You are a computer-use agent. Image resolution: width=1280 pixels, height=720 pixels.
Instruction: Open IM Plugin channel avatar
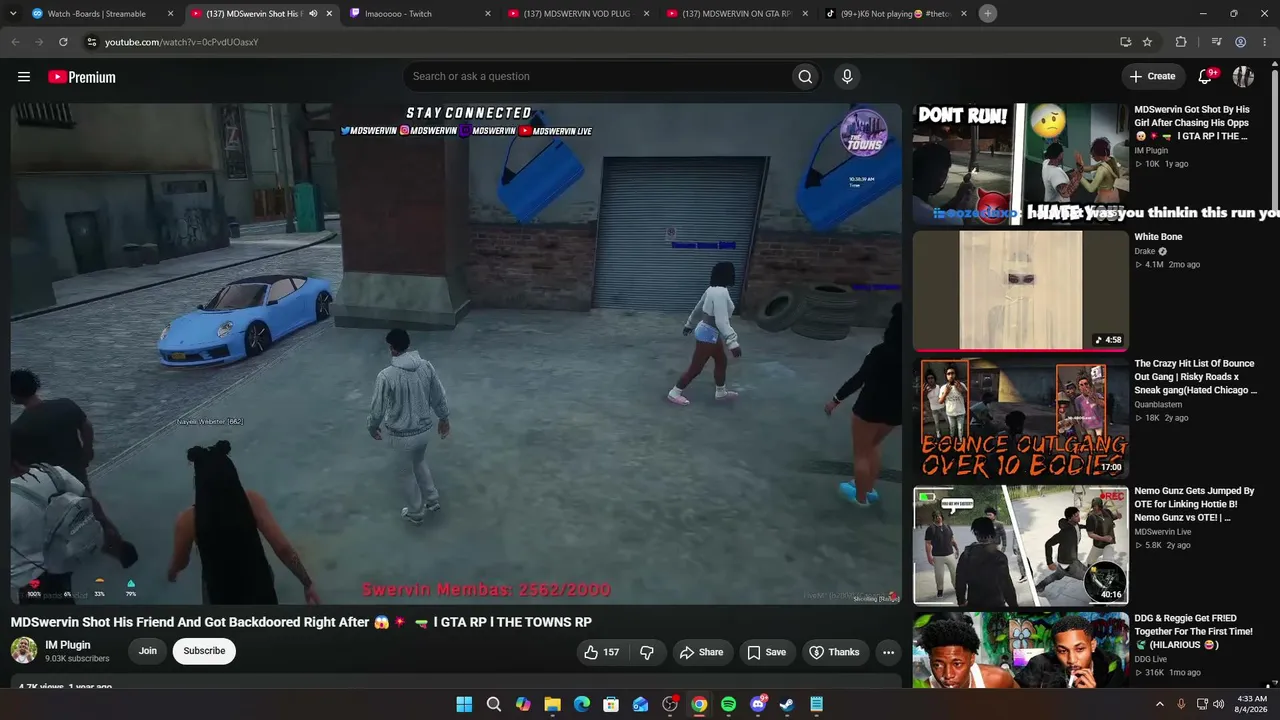click(23, 651)
